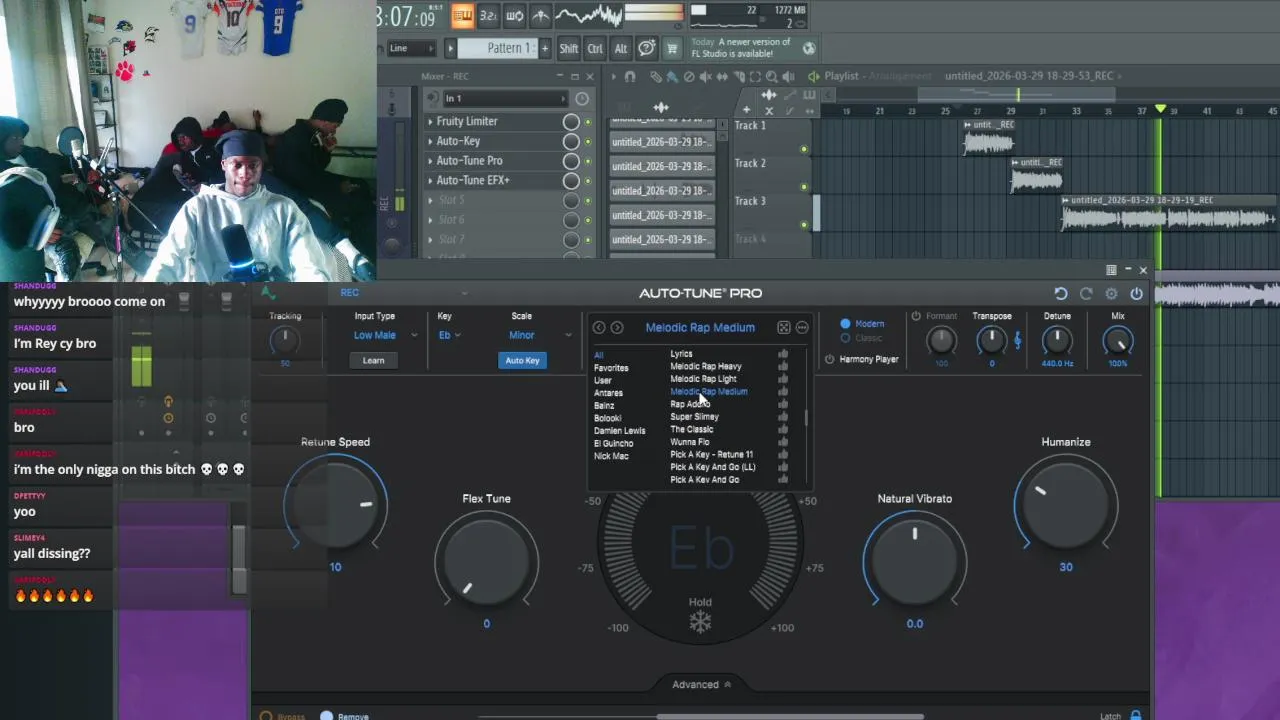
Task: Choose the Super Slimey preset
Action: tap(694, 417)
